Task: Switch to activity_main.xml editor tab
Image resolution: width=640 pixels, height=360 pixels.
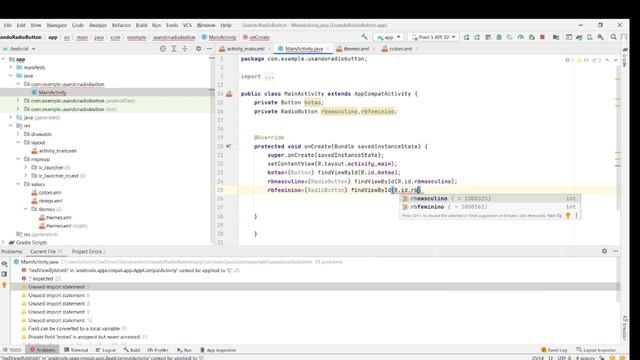Action: (245, 49)
